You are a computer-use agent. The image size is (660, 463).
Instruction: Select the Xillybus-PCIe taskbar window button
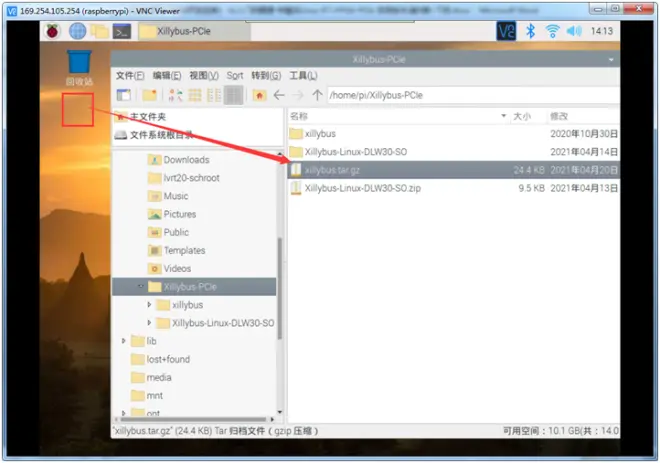point(194,32)
